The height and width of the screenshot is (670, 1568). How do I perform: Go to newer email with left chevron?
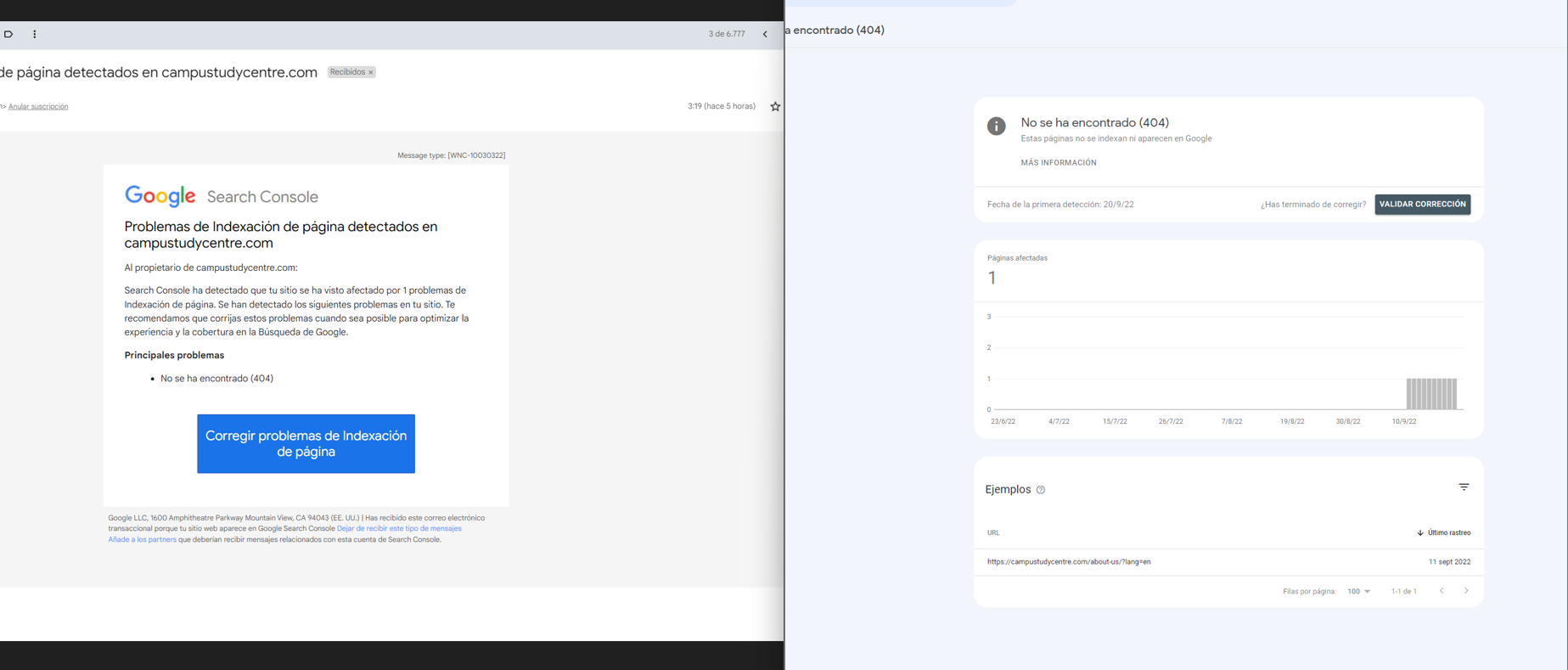point(765,34)
